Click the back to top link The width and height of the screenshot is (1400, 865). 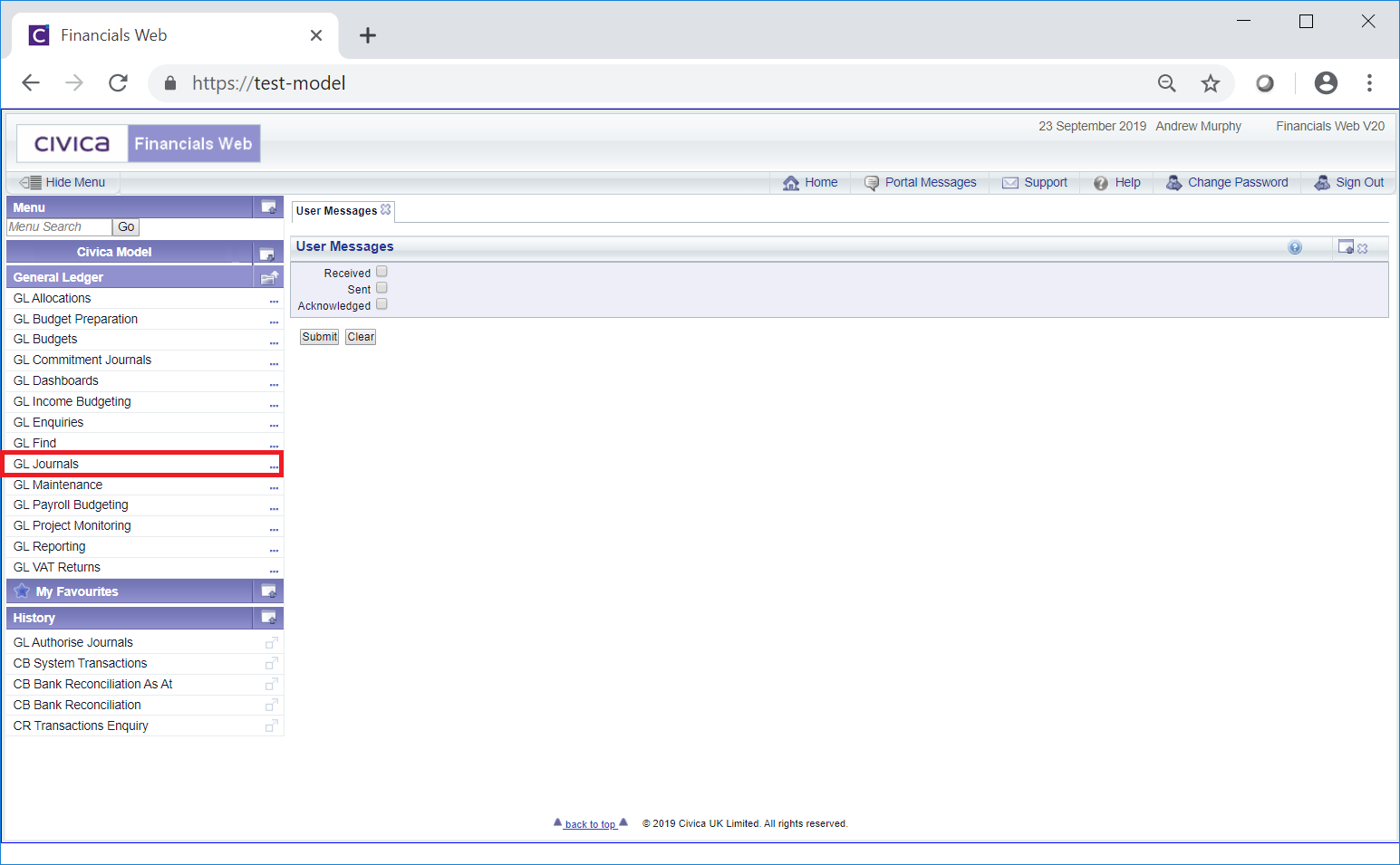tap(590, 824)
